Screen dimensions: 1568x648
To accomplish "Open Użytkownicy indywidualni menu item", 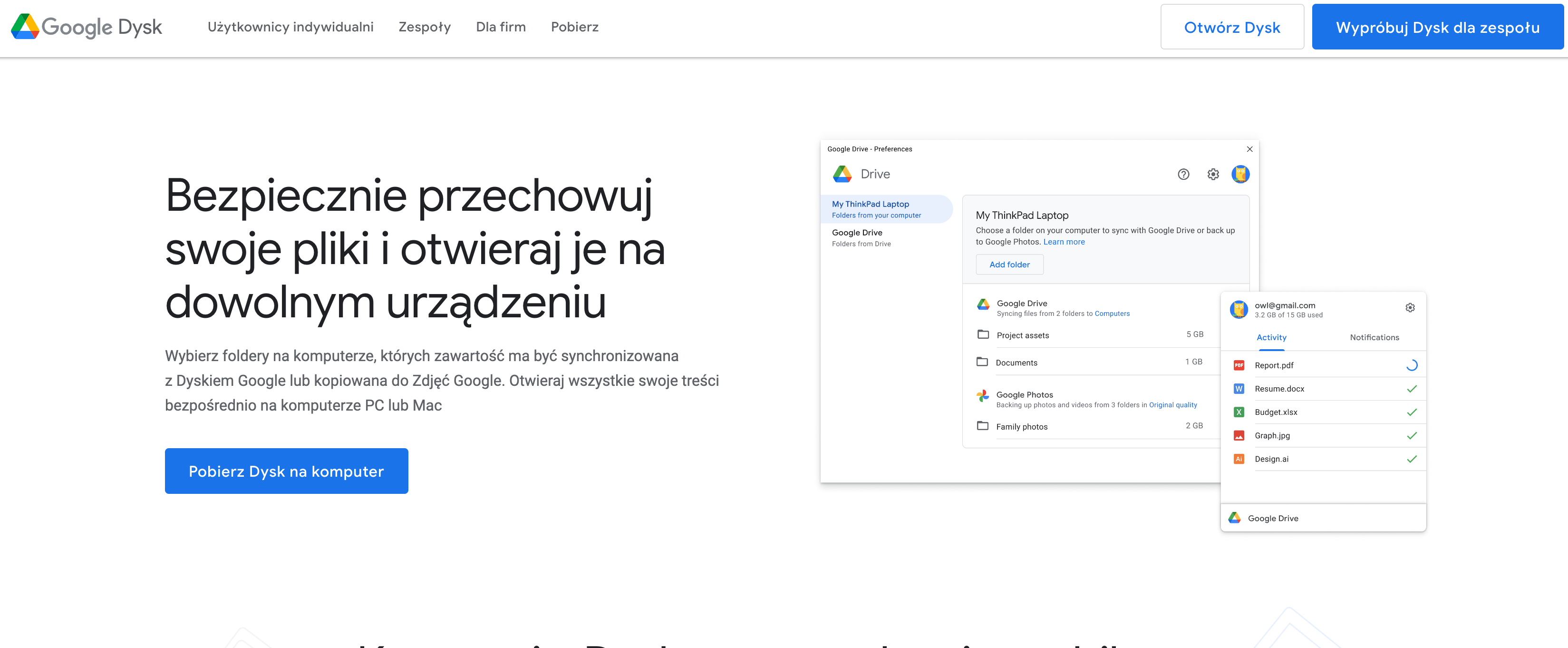I will [x=290, y=27].
